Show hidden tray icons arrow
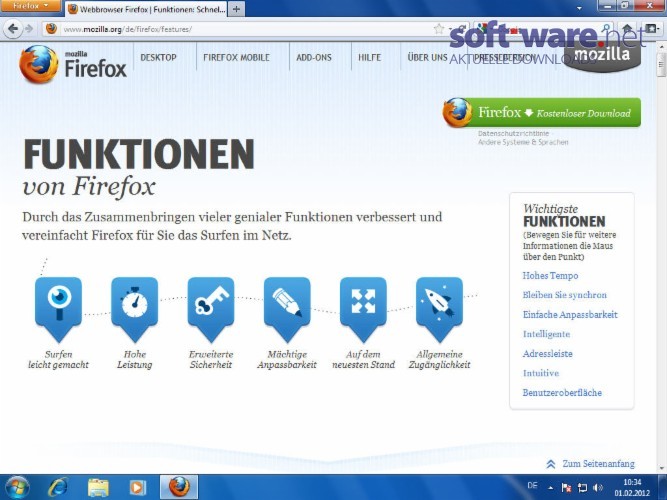 [550, 488]
